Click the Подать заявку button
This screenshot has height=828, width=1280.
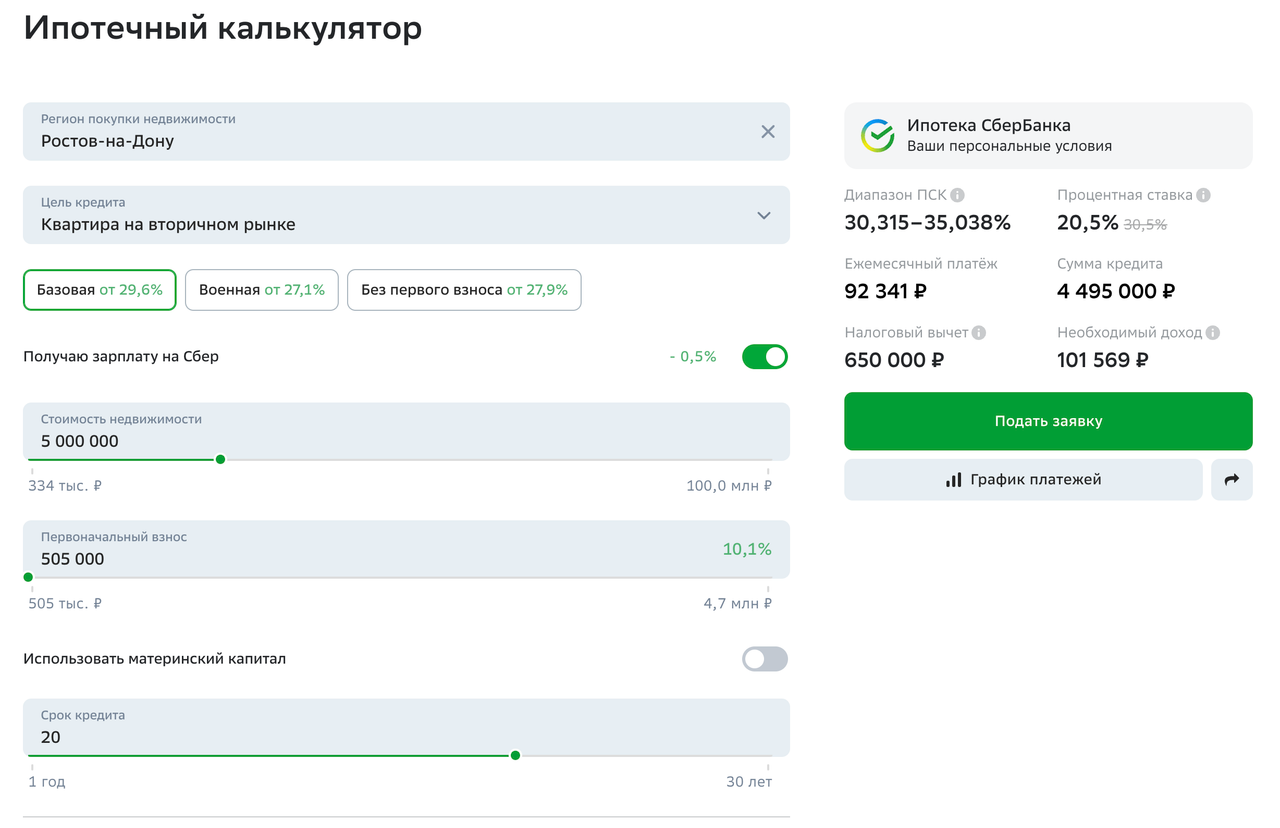(1048, 421)
